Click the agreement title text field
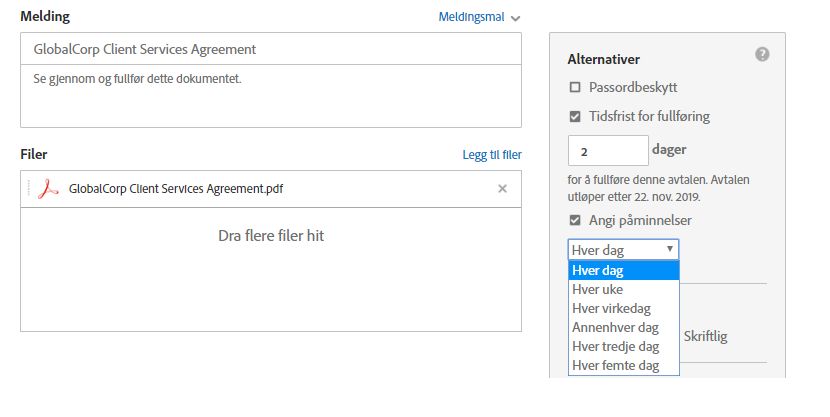This screenshot has height=417, width=830. point(271,49)
